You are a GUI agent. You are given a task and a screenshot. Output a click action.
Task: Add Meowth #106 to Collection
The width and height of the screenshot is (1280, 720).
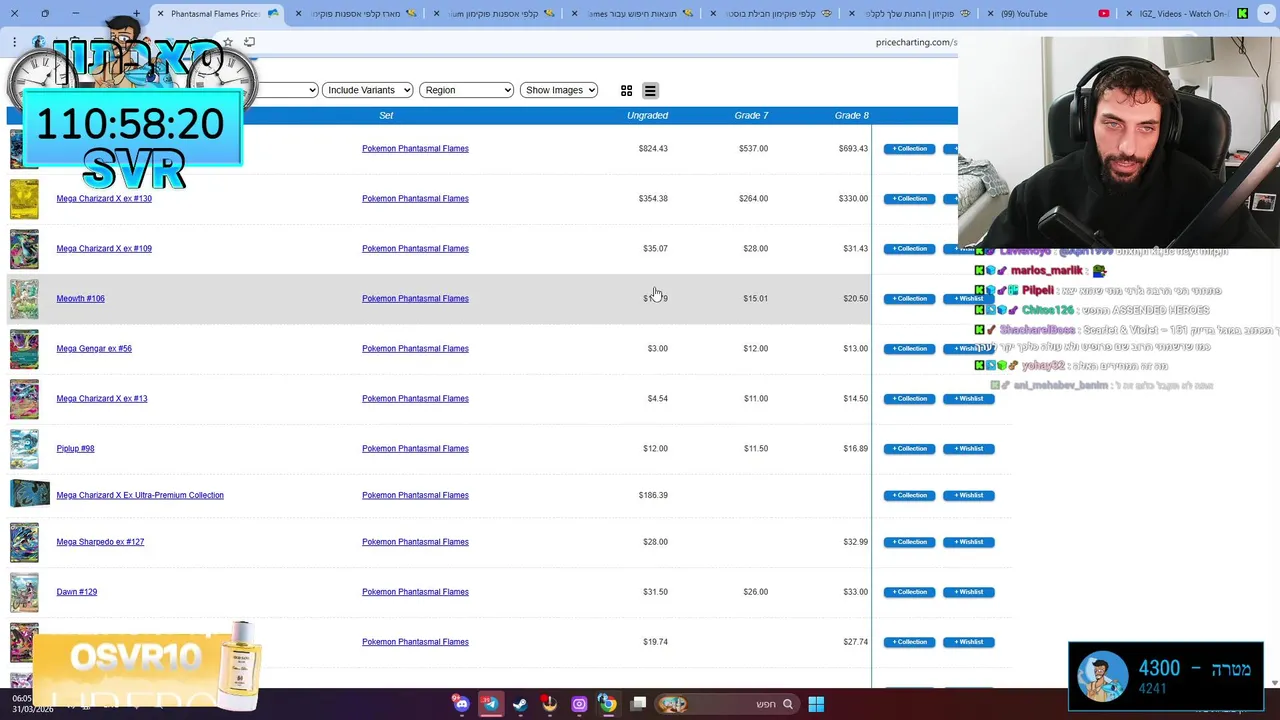(x=909, y=299)
